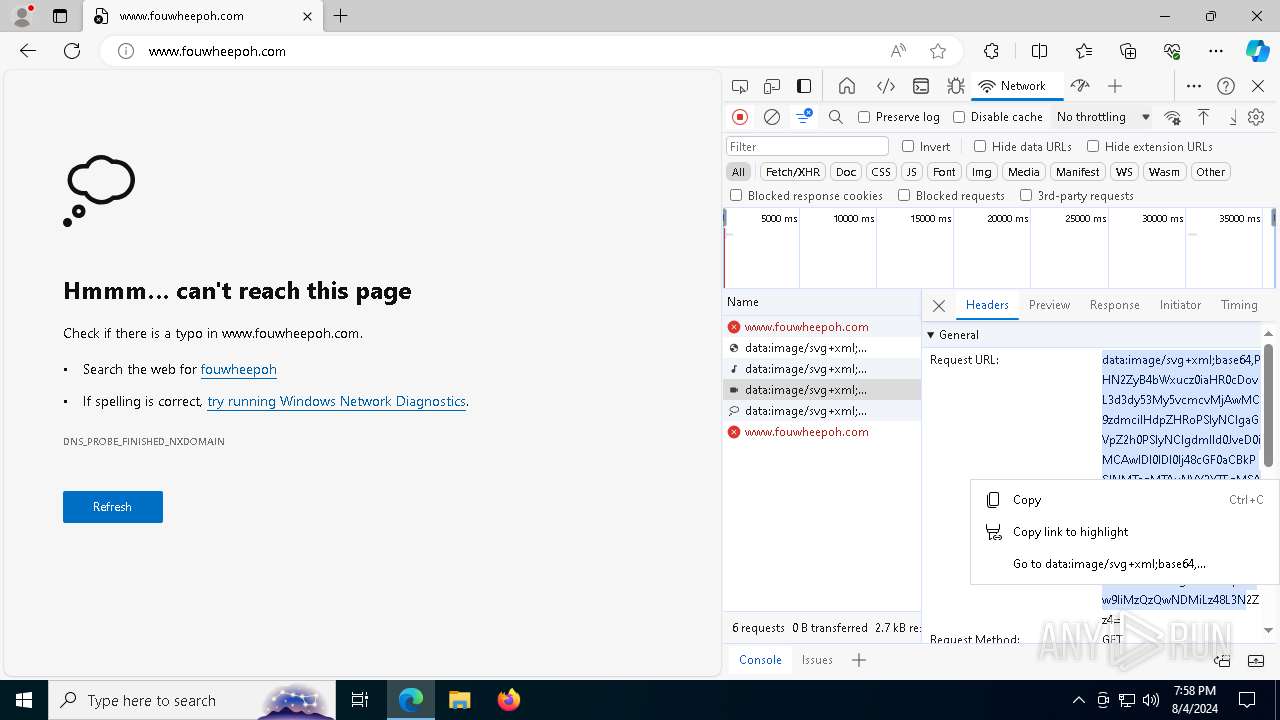Reload the page using toolbar refresh
The image size is (1280, 720).
tap(72, 51)
